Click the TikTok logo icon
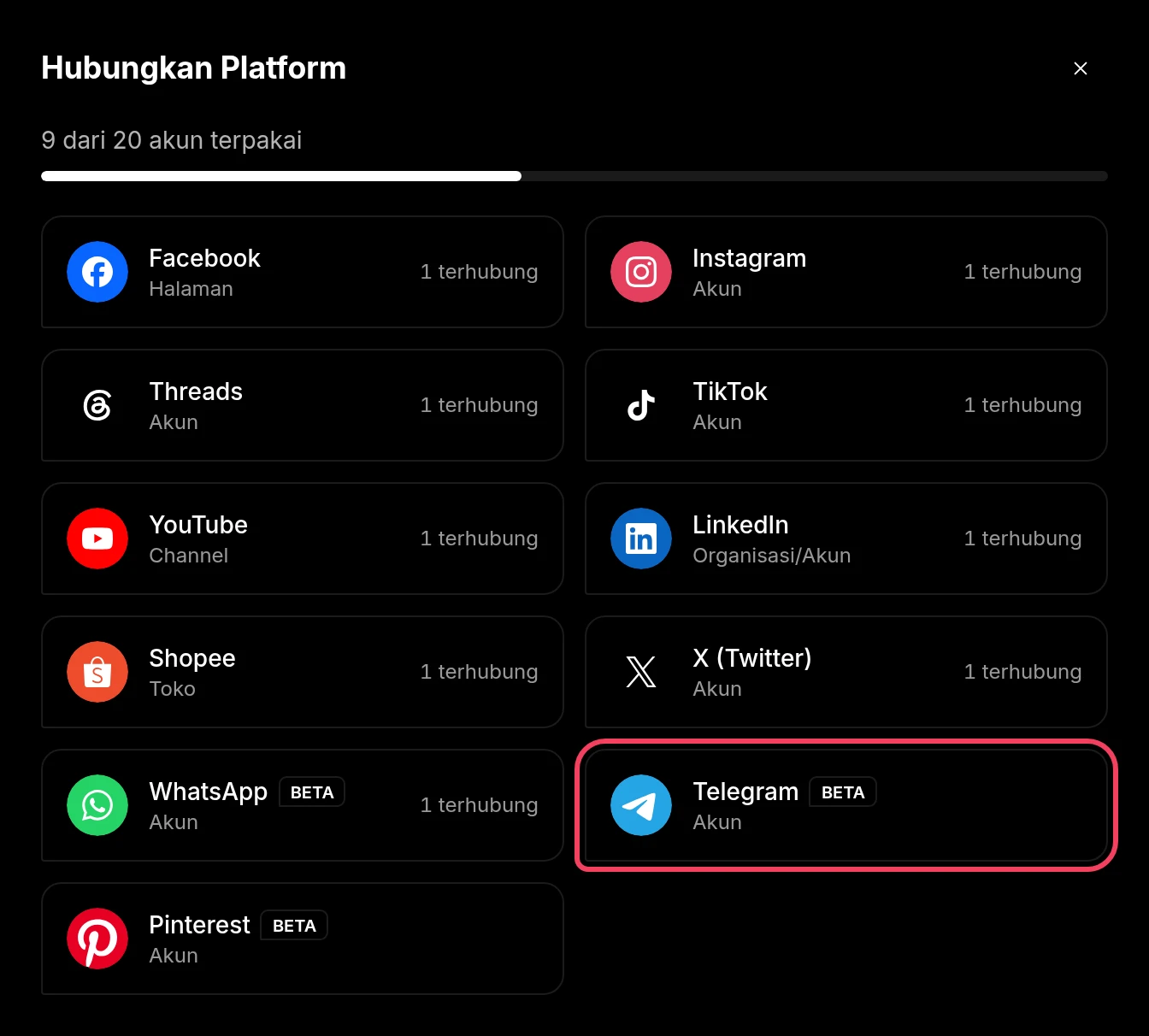Screen dimensions: 1149x1036 coord(641,405)
